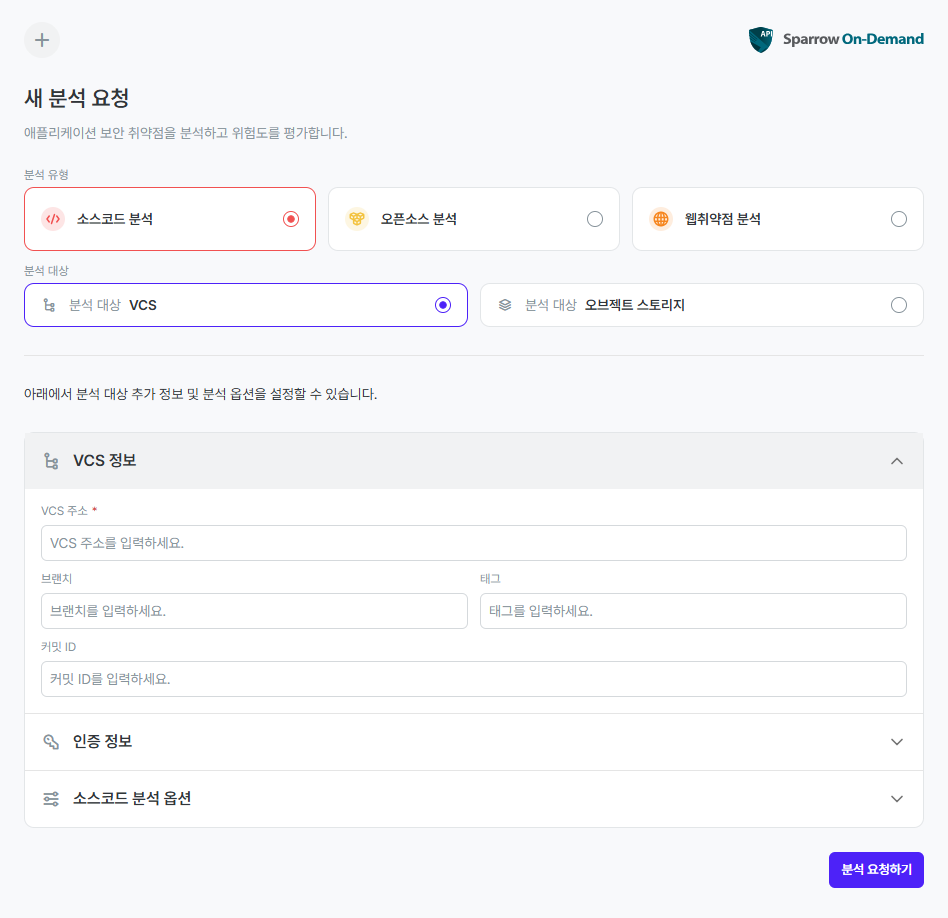Click the key icon beside 인증 정보
This screenshot has height=918, width=948.
pyautogui.click(x=51, y=742)
